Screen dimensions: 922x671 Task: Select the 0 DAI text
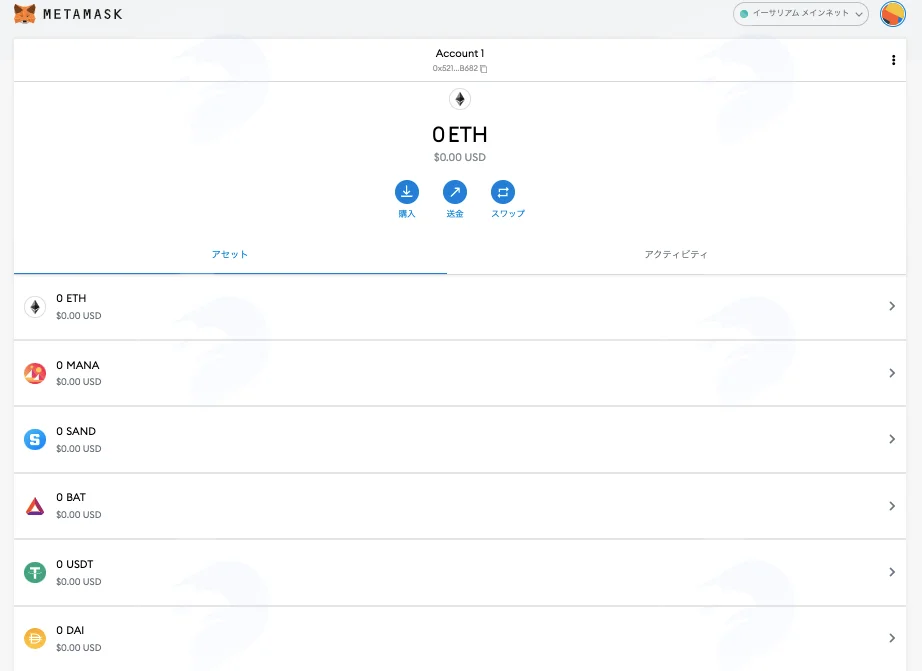[70, 630]
